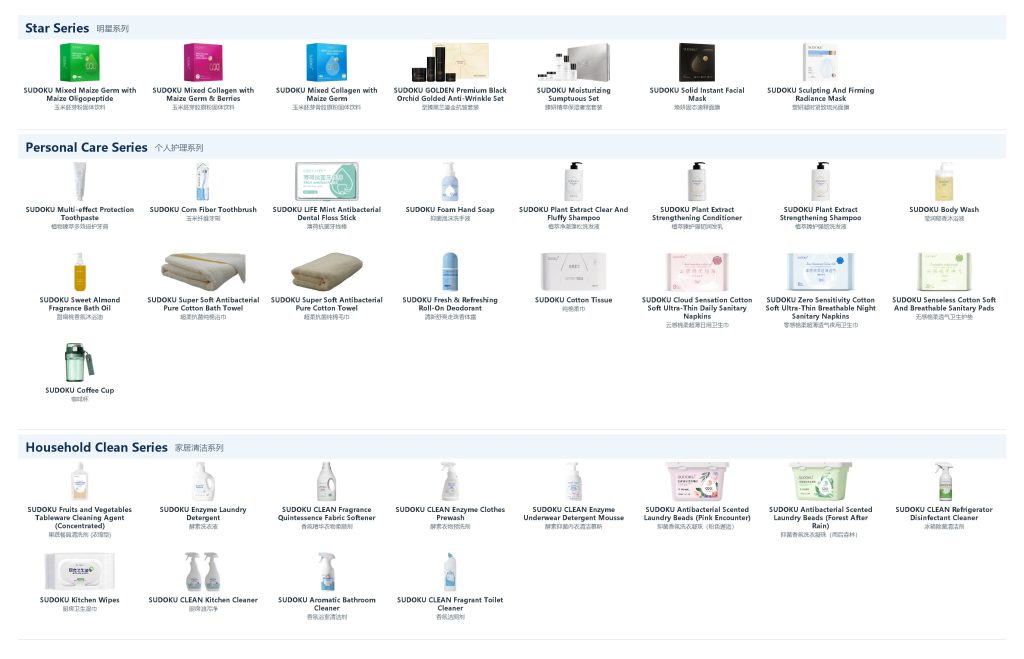The image size is (1024, 659).
Task: Click the SUDOKU CLEAN Refrigerator Disinfectant Cleaner name
Action: click(944, 513)
